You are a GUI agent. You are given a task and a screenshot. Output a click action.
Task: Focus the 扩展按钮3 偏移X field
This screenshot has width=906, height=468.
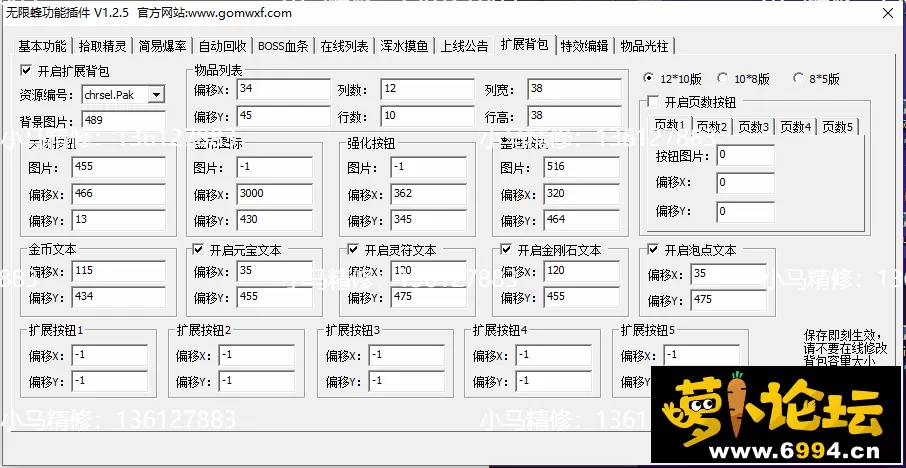tap(407, 355)
